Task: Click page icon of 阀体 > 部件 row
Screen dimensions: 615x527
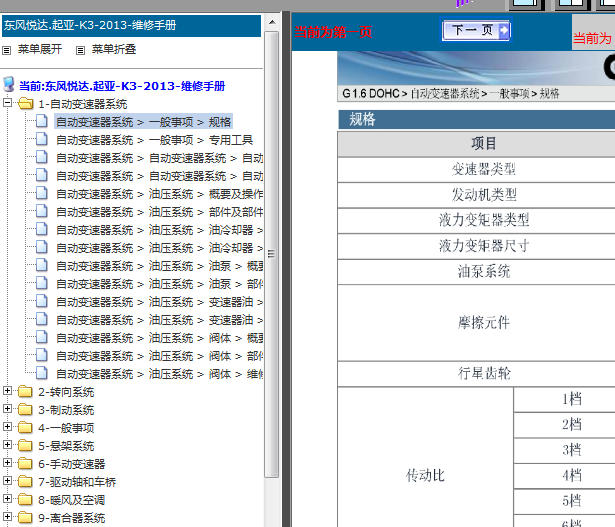Action: click(42, 356)
